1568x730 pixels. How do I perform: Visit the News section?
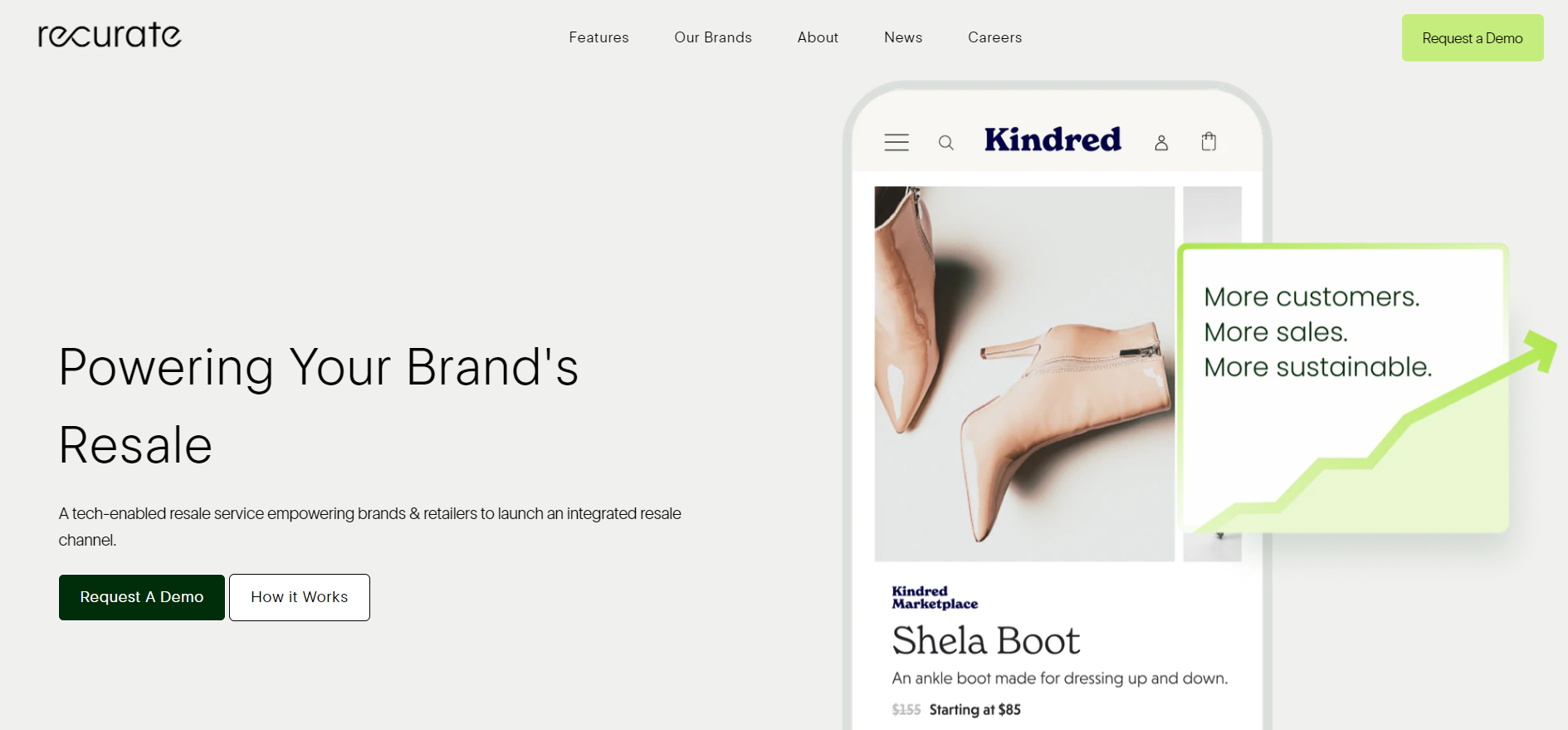(x=903, y=37)
